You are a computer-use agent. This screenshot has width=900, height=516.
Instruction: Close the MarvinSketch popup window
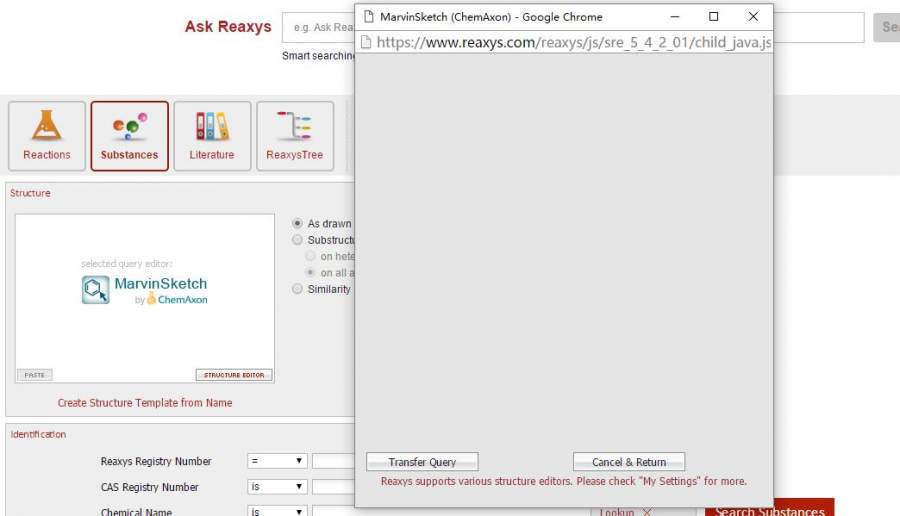tap(753, 17)
